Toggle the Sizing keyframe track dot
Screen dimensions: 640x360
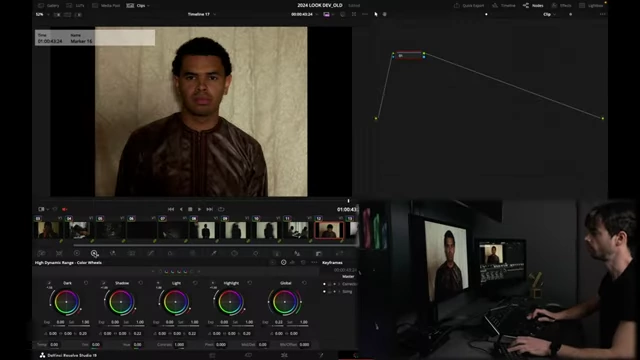324,291
